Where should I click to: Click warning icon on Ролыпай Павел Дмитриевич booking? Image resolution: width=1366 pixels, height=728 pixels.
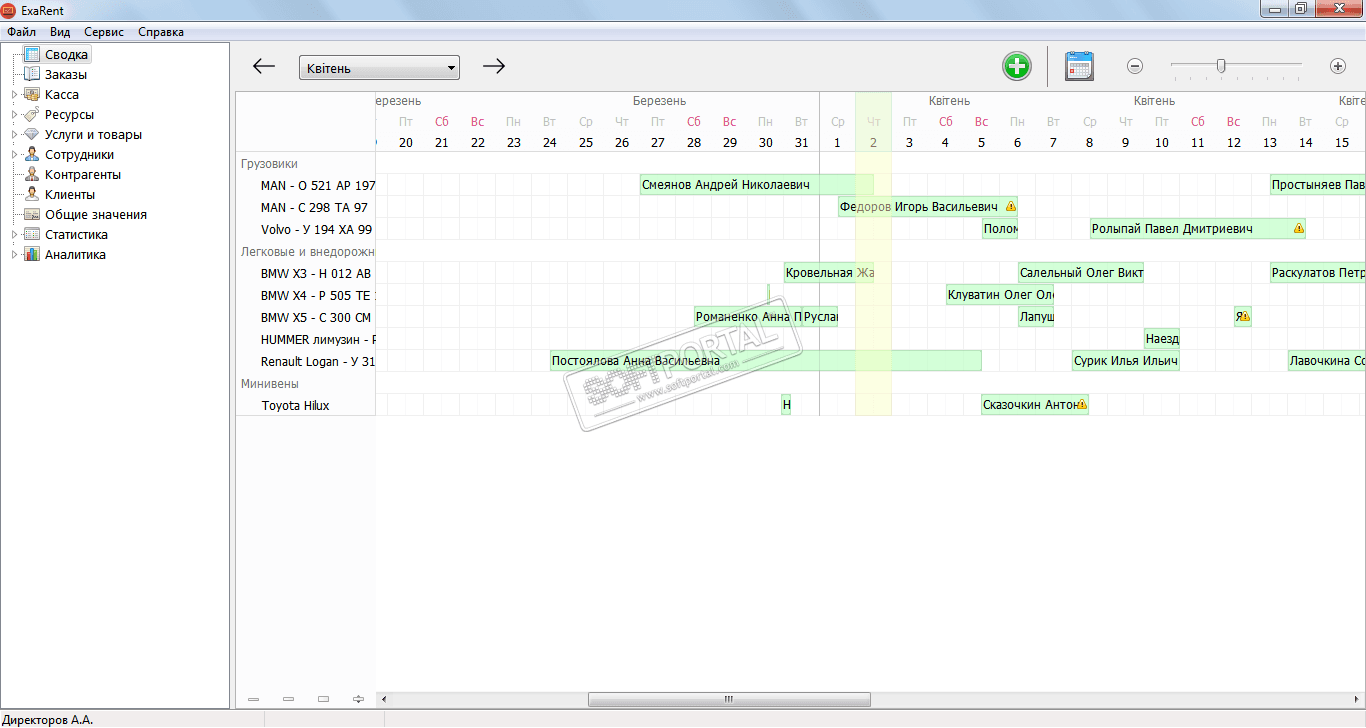pyautogui.click(x=1298, y=229)
